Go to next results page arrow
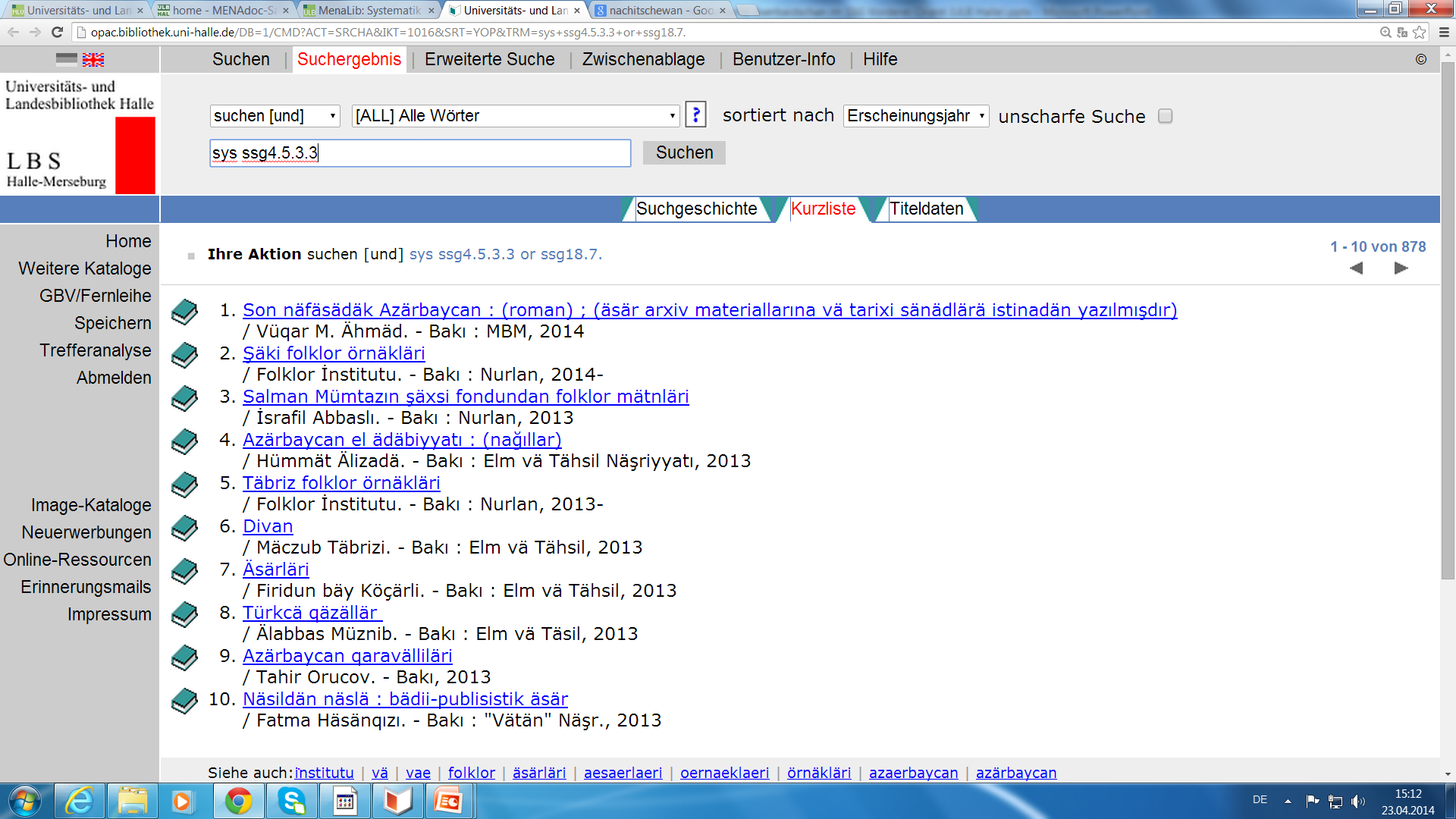Screen dimensions: 1456x819 [1401, 268]
